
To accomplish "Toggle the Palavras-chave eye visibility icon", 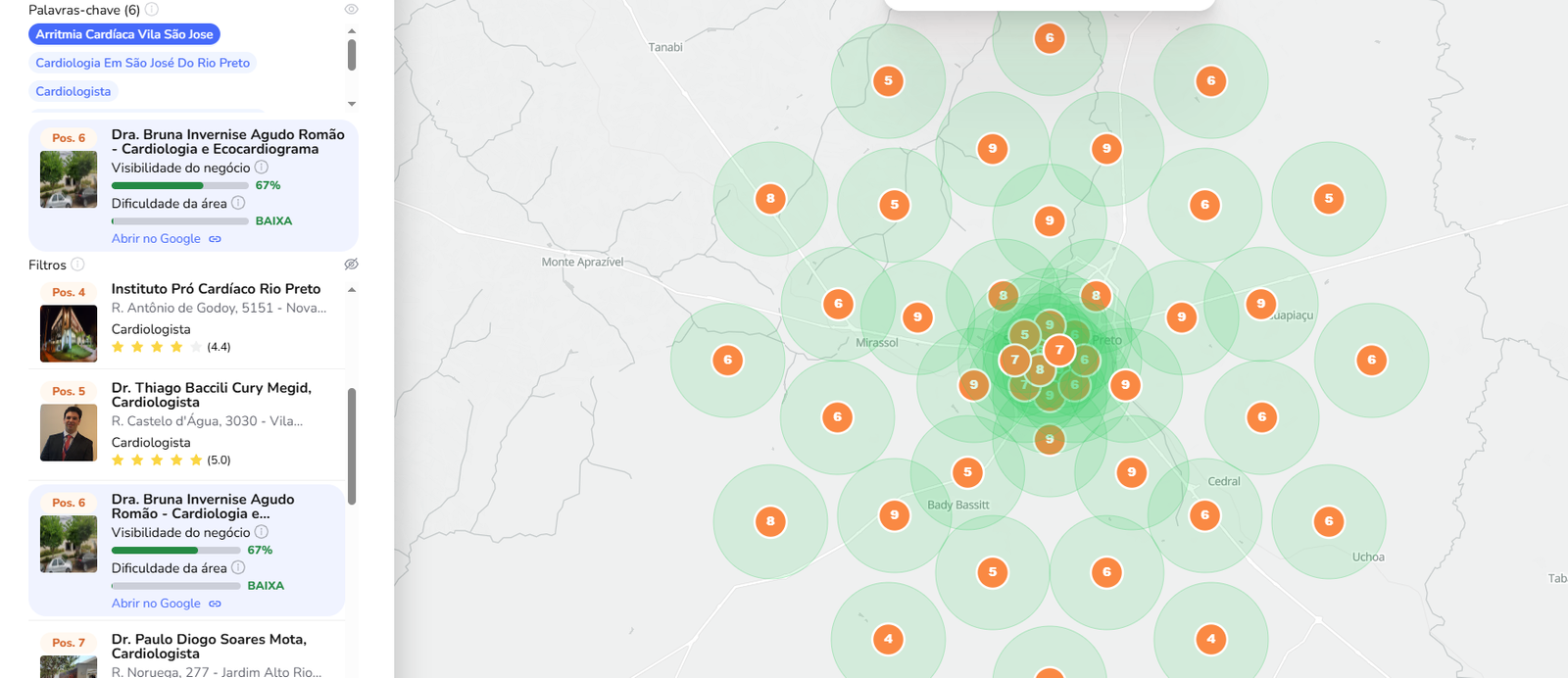I will pyautogui.click(x=352, y=10).
